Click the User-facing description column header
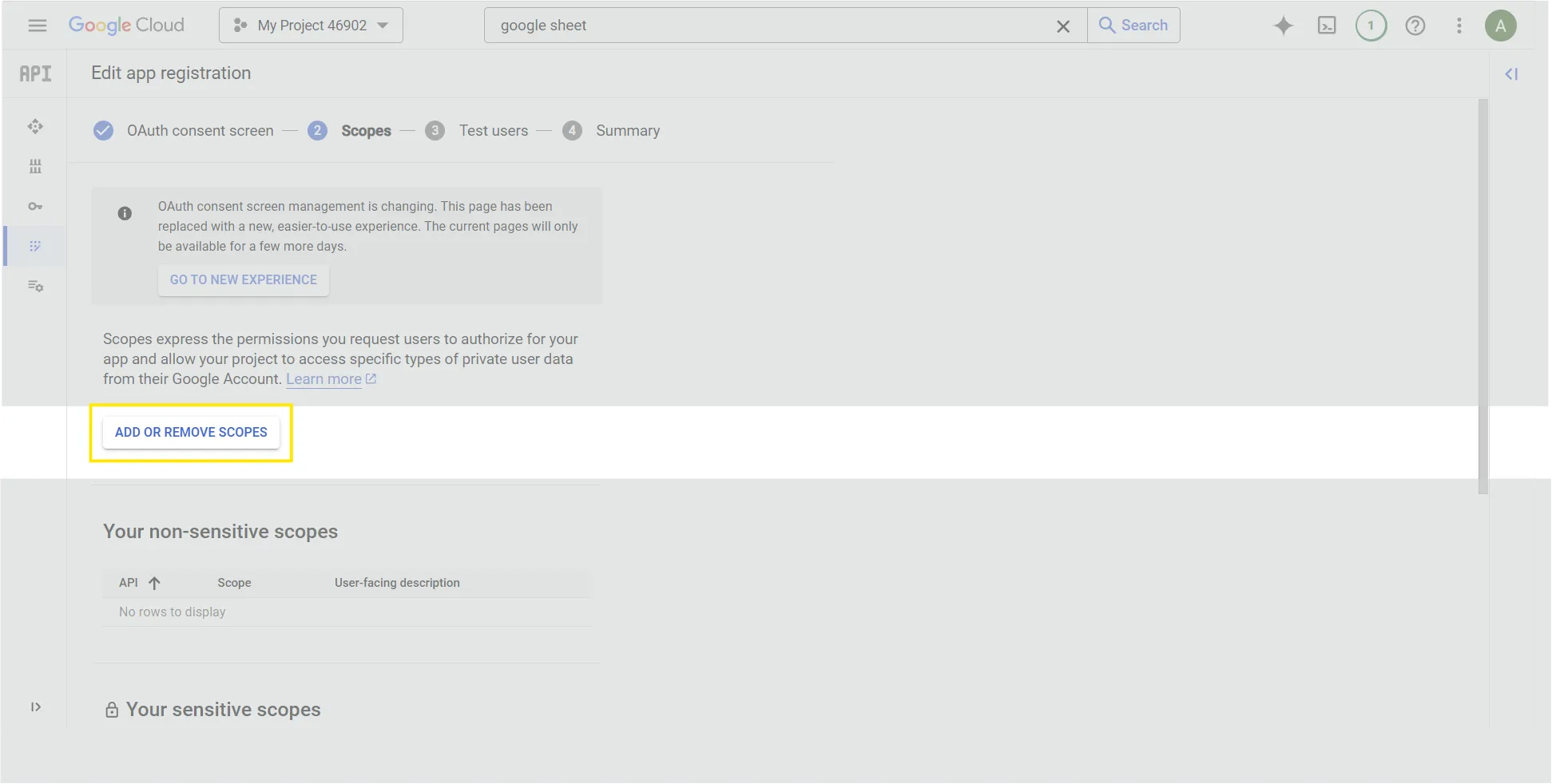The height and width of the screenshot is (784, 1552). tap(397, 583)
